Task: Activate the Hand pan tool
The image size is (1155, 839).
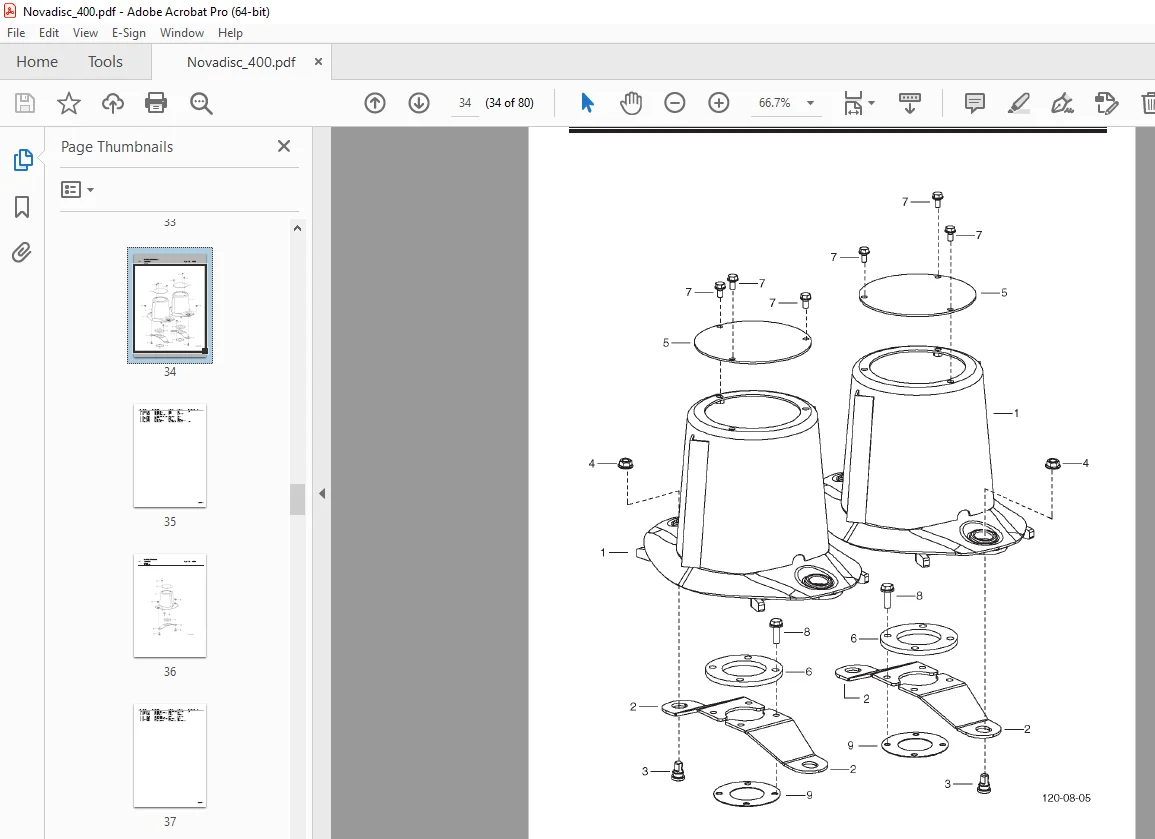Action: point(631,103)
